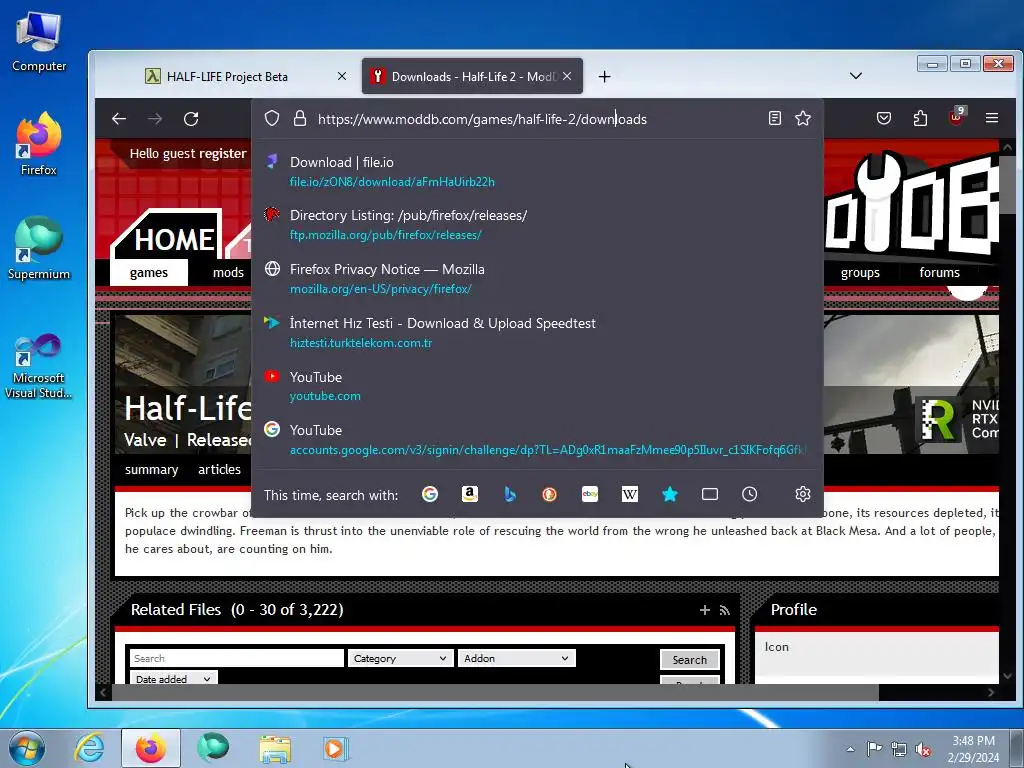1024x768 pixels.
Task: Select Directory Listing /pub/firefox/releases/ suggestion
Action: tap(537, 225)
